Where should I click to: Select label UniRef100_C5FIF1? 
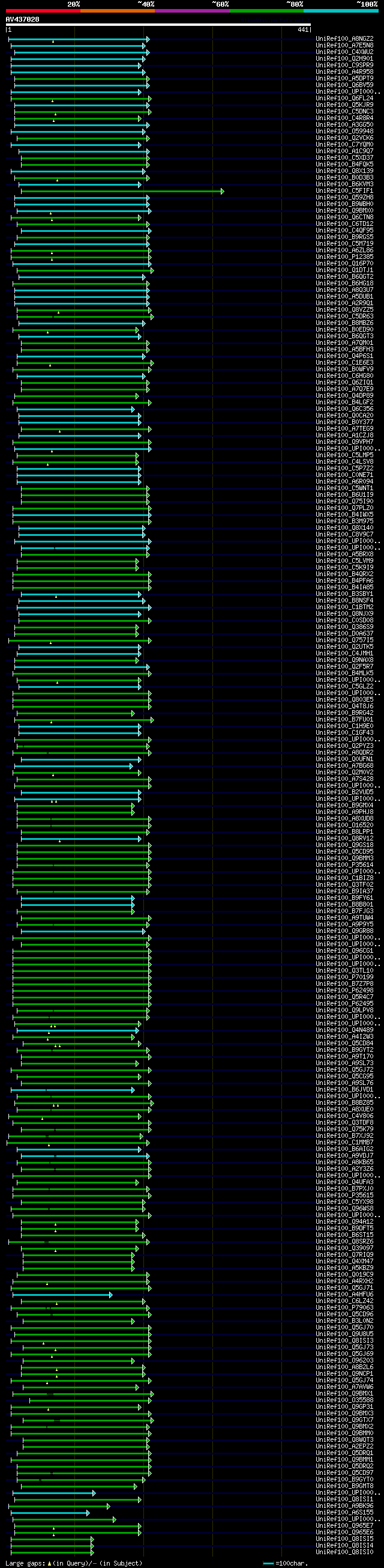coord(344,191)
